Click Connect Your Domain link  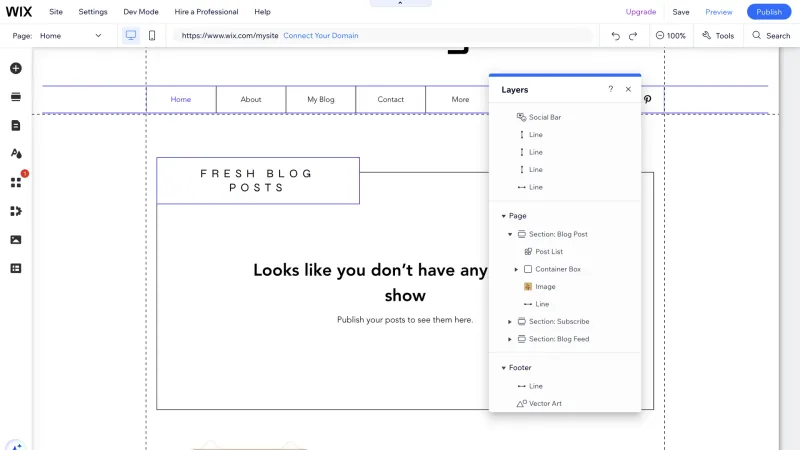(321, 36)
